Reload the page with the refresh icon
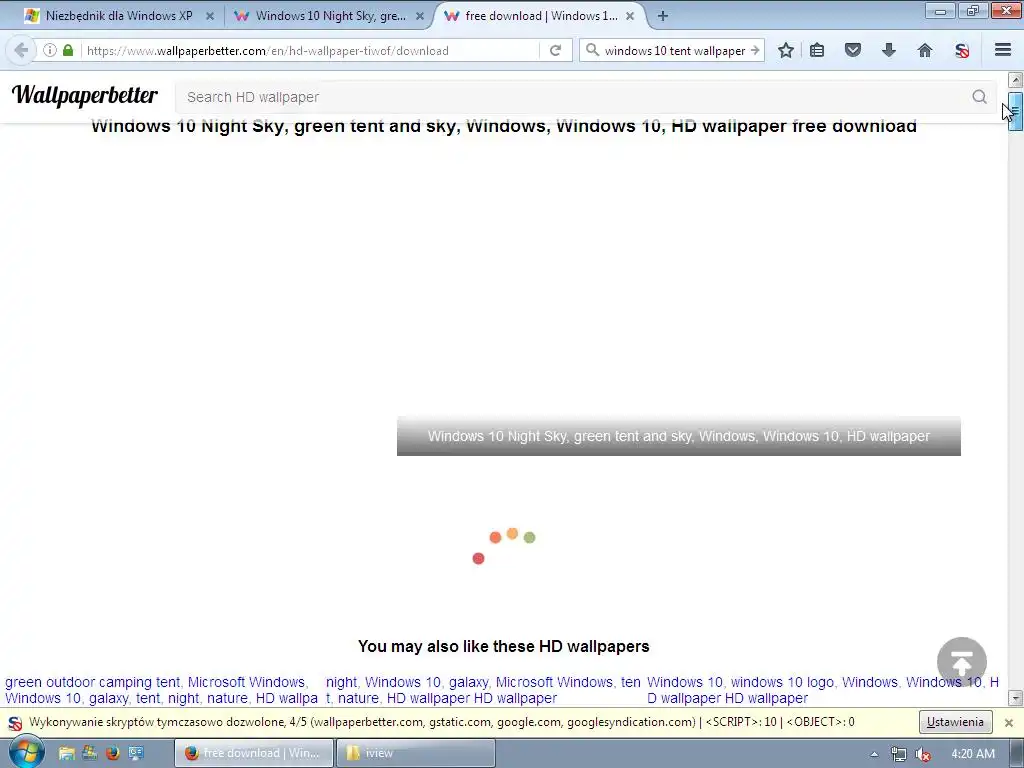 pos(555,50)
